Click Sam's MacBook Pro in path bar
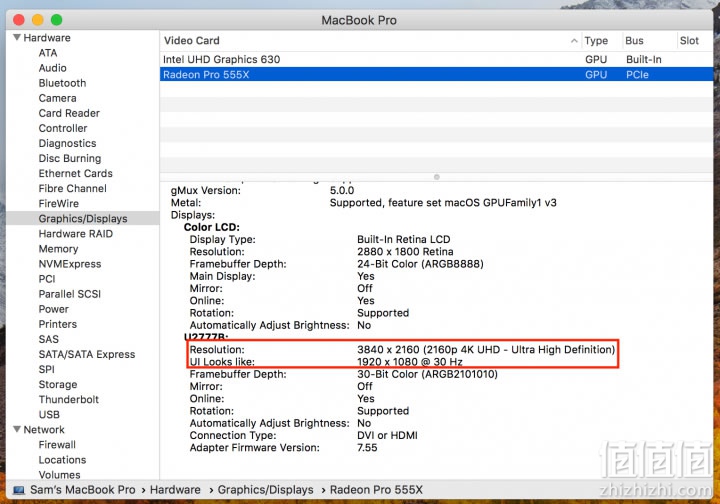This screenshot has height=504, width=720. 83,490
